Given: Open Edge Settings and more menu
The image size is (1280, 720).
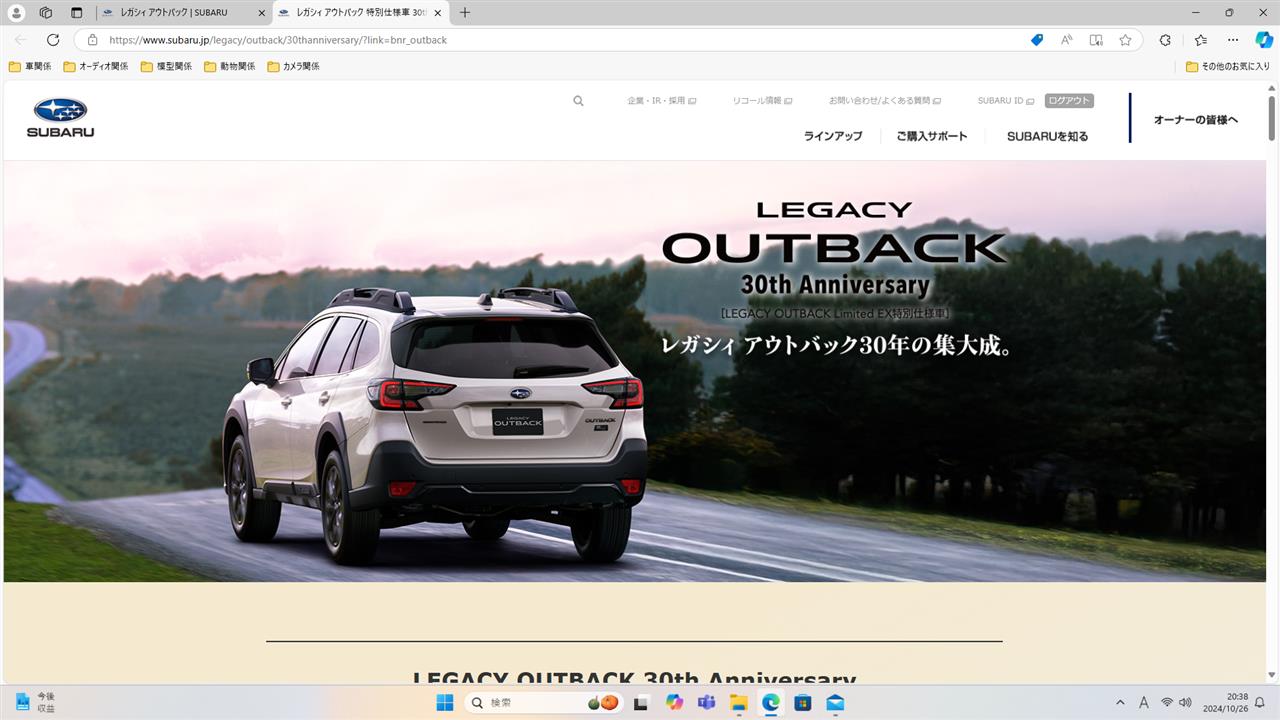Looking at the screenshot, I should (1233, 40).
